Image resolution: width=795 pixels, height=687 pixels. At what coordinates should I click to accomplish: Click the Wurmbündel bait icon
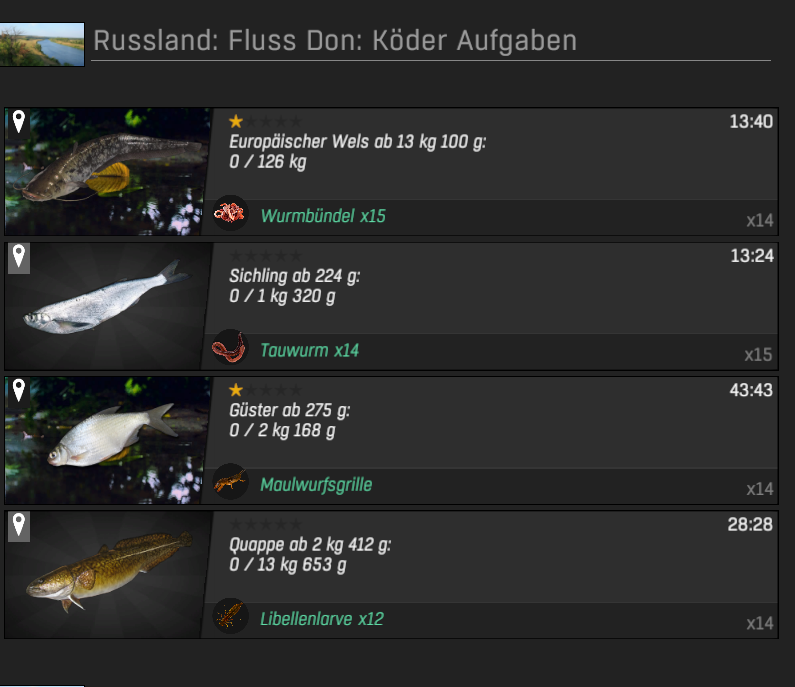230,213
